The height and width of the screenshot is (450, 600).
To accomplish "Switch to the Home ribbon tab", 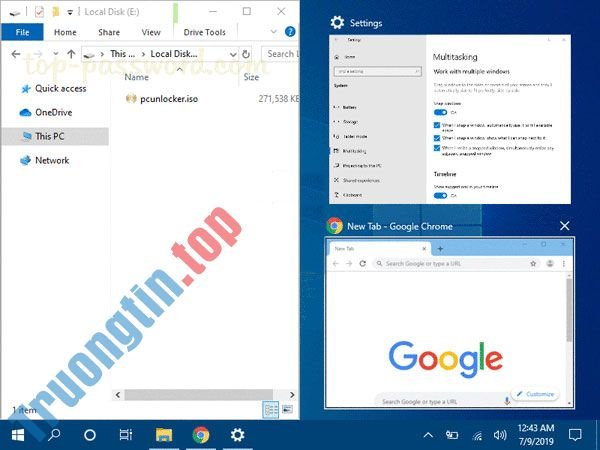I will pyautogui.click(x=65, y=32).
